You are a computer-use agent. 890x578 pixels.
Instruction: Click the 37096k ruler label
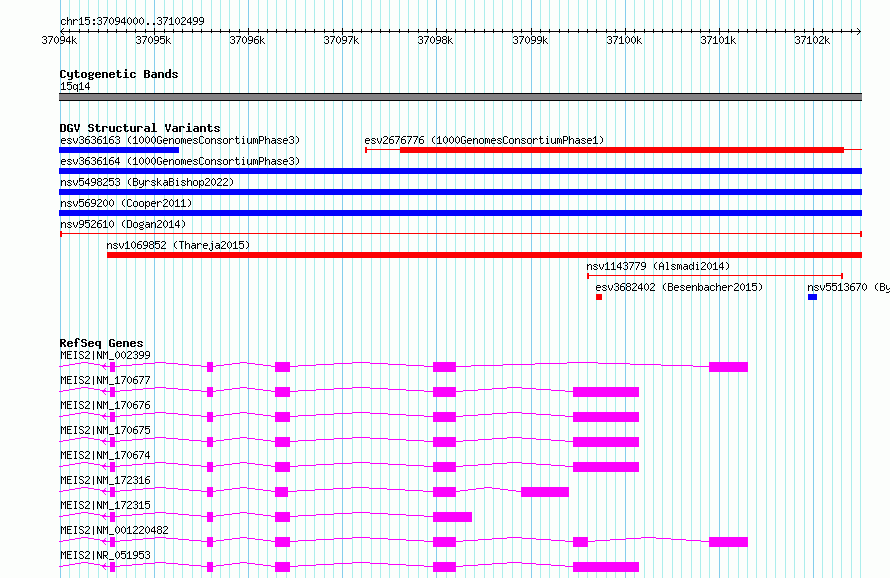point(247,40)
